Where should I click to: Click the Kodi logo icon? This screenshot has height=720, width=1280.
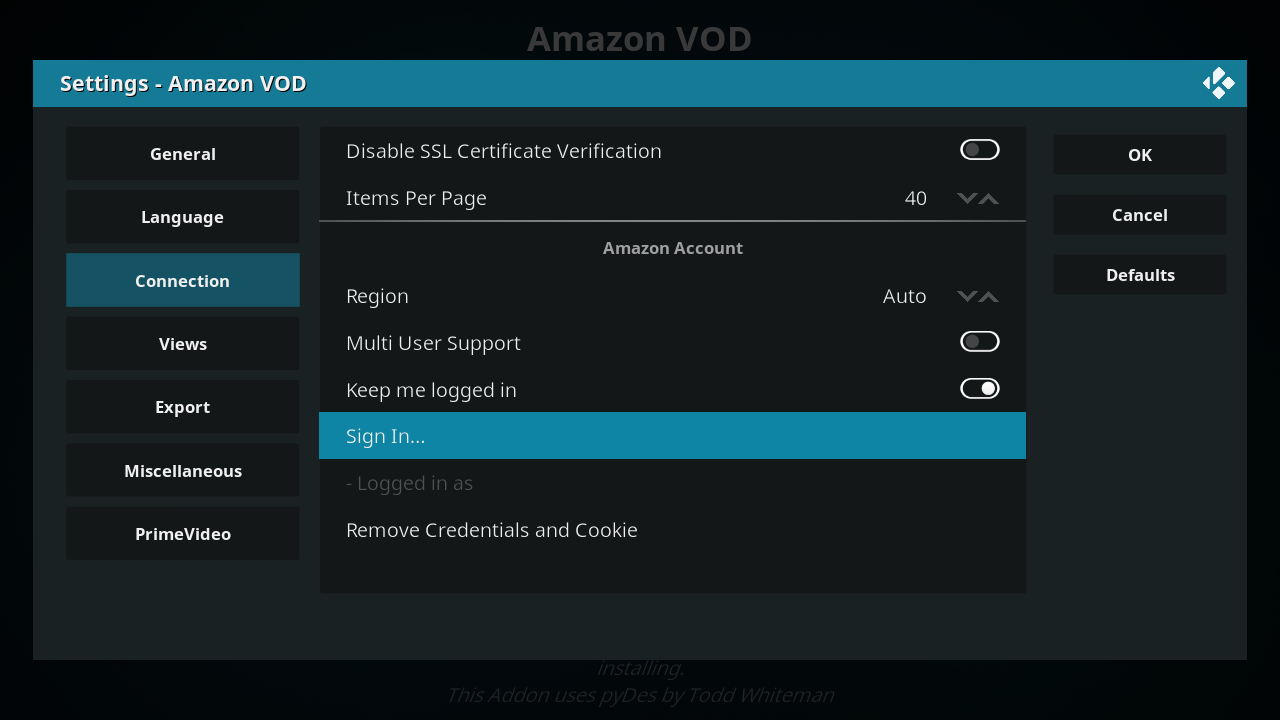pyautogui.click(x=1218, y=83)
